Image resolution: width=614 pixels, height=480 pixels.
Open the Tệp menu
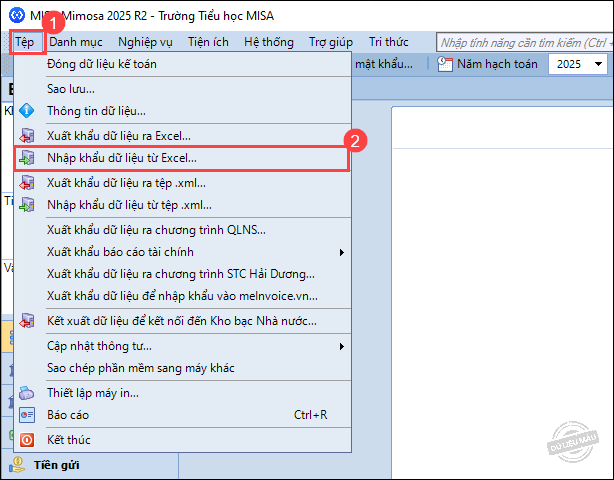coord(25,42)
